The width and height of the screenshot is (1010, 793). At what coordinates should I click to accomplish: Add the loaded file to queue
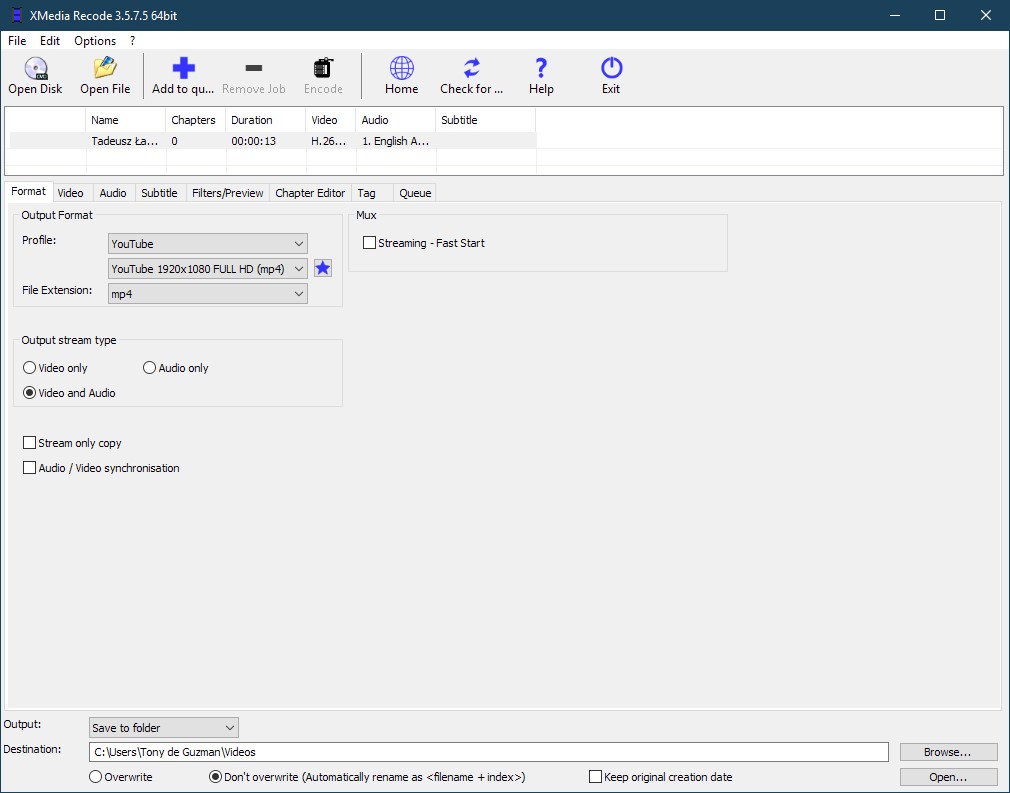[183, 75]
